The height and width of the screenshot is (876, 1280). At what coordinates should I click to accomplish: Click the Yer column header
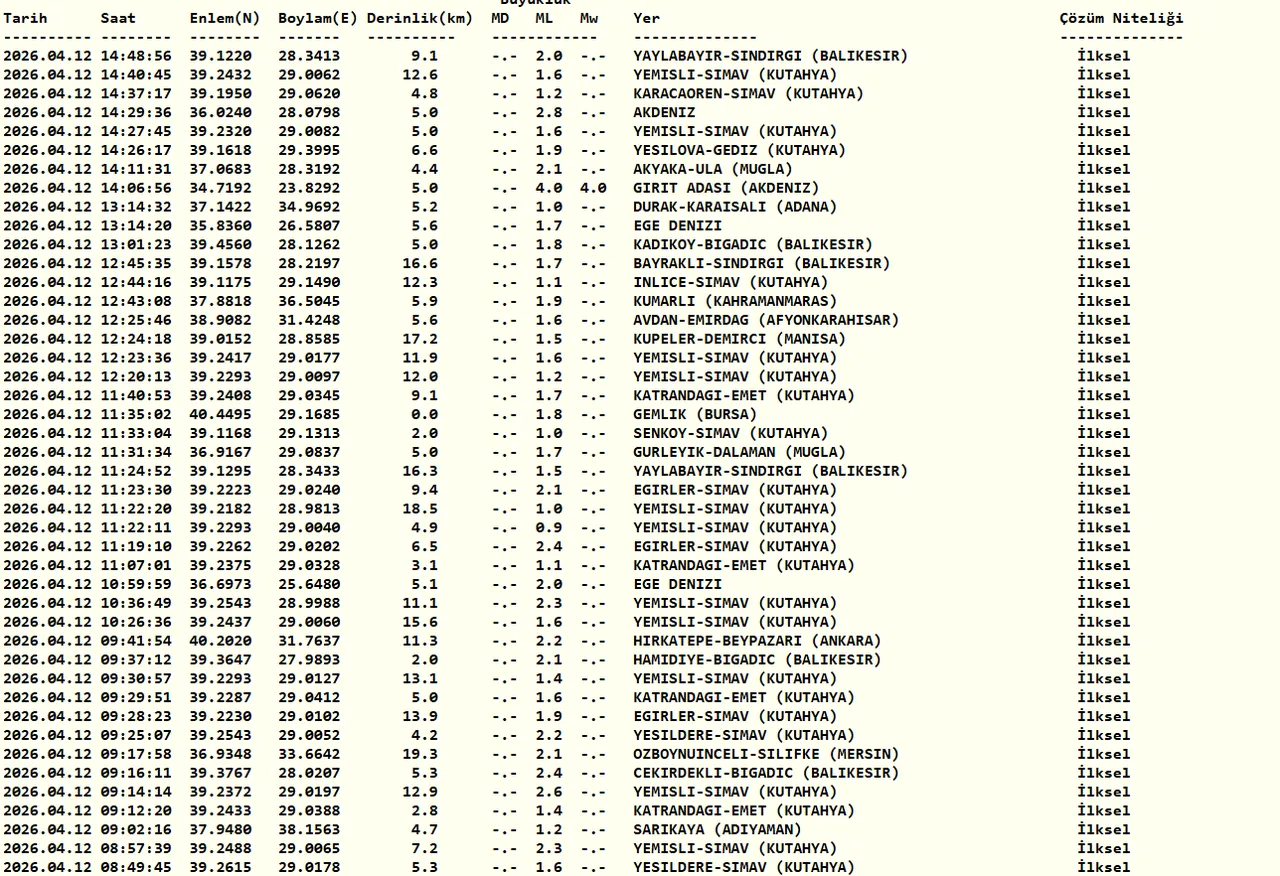[x=646, y=18]
